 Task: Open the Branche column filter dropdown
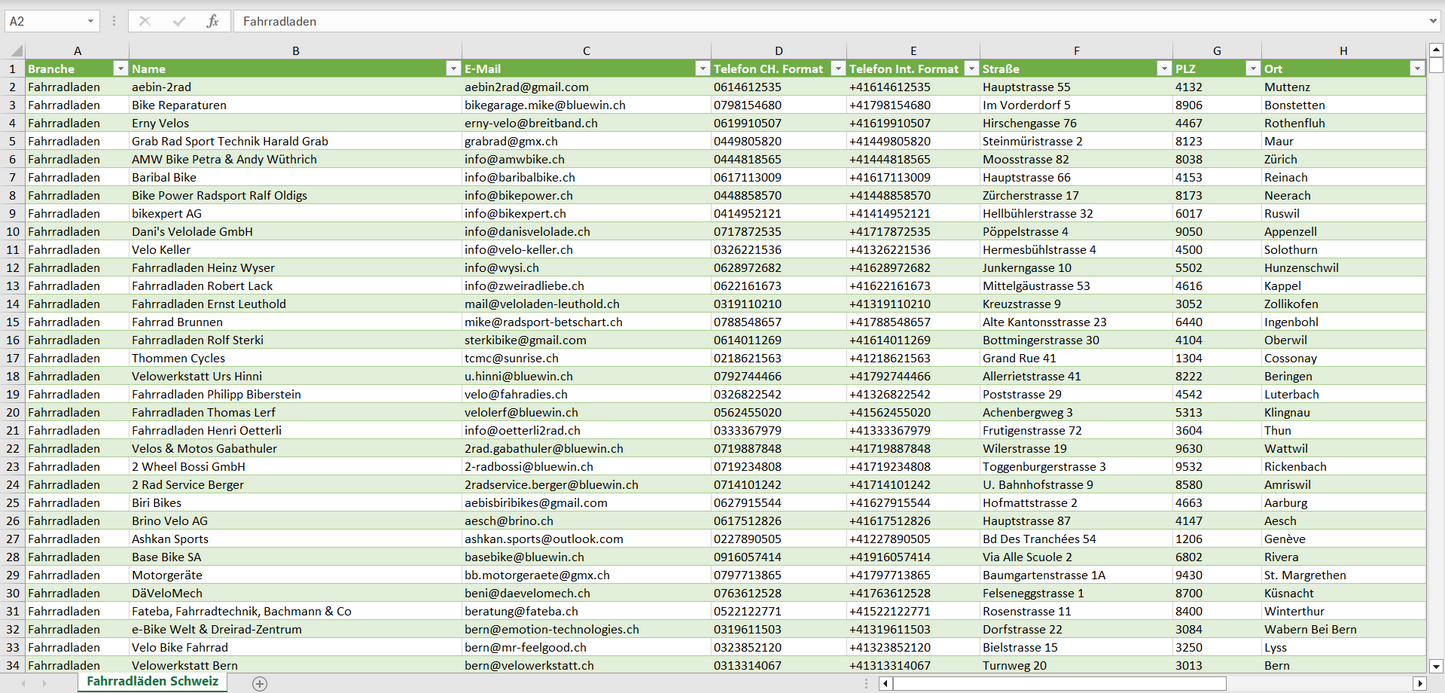click(x=120, y=69)
